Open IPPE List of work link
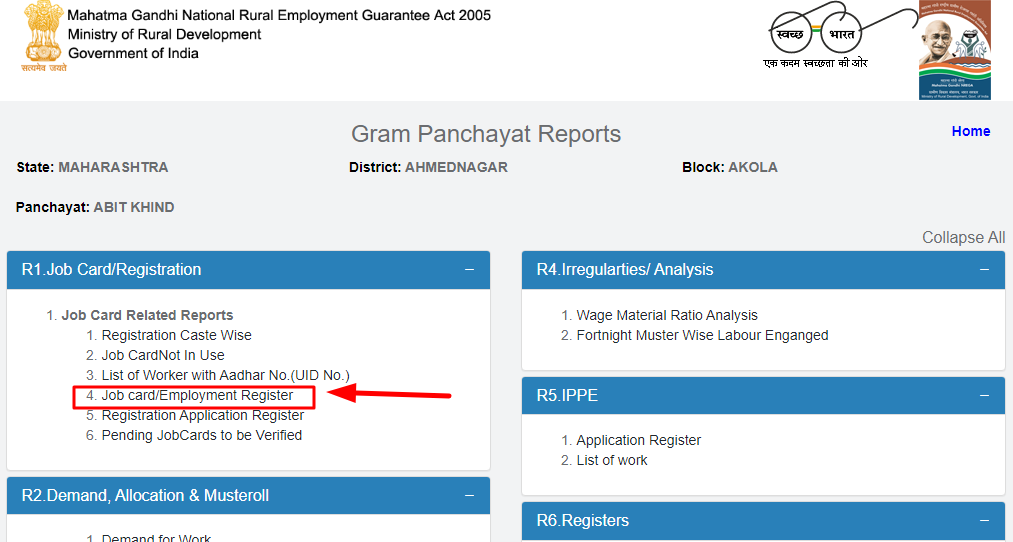Screen dimensions: 1013x542 coord(612,461)
